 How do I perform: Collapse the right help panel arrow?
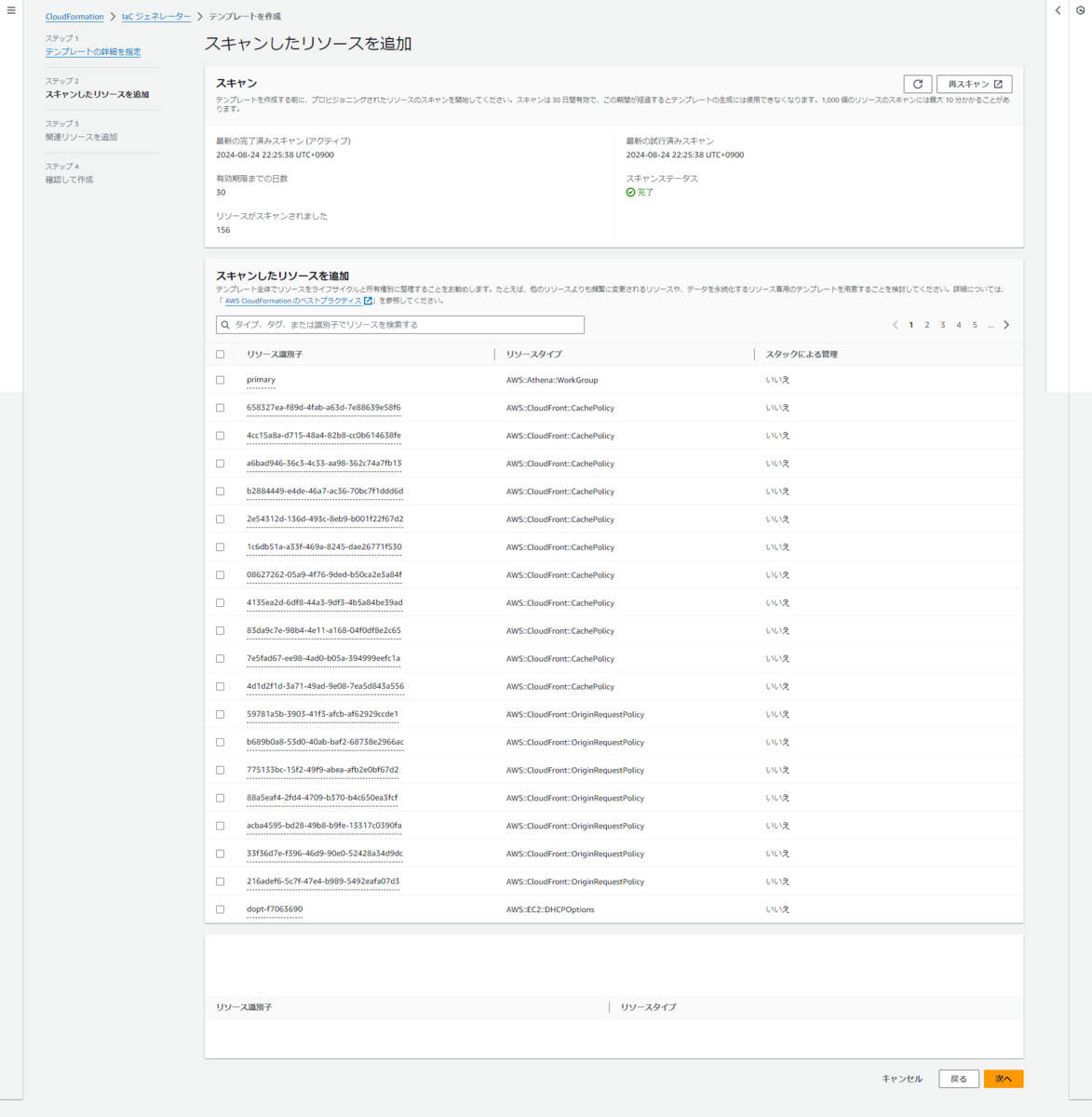click(x=1058, y=11)
